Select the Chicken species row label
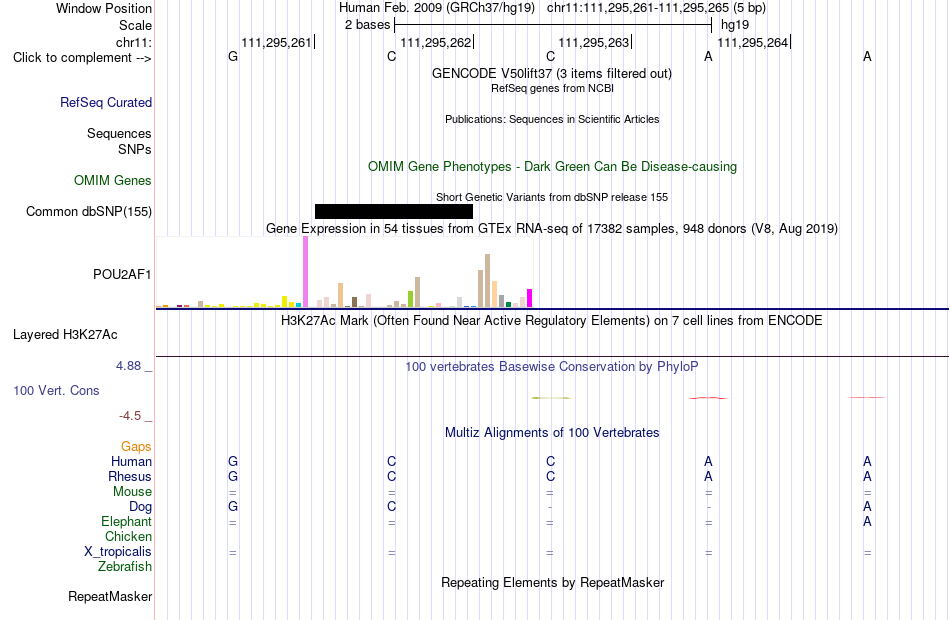This screenshot has width=950, height=620. 128,537
